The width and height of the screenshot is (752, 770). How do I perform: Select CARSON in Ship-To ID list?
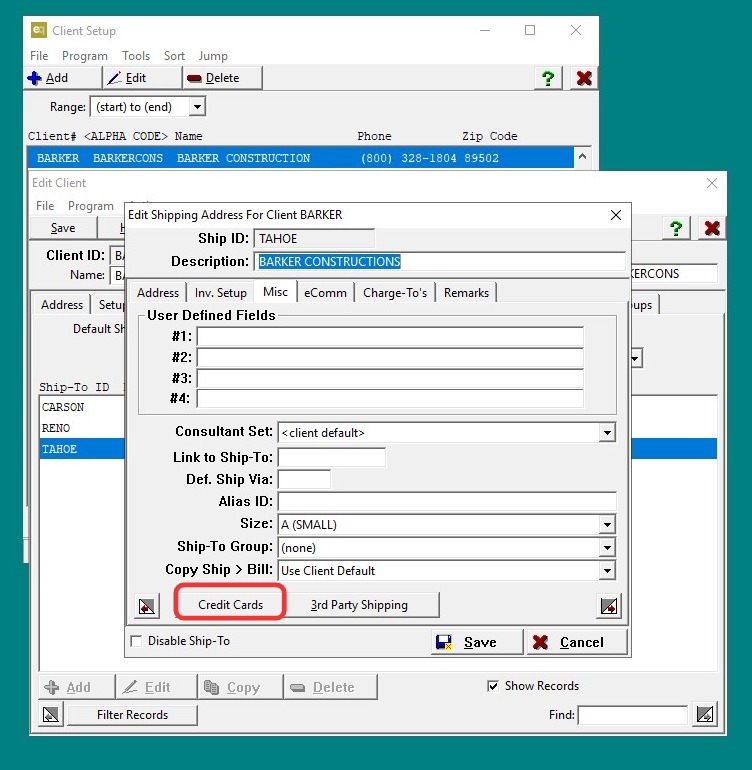coord(82,407)
